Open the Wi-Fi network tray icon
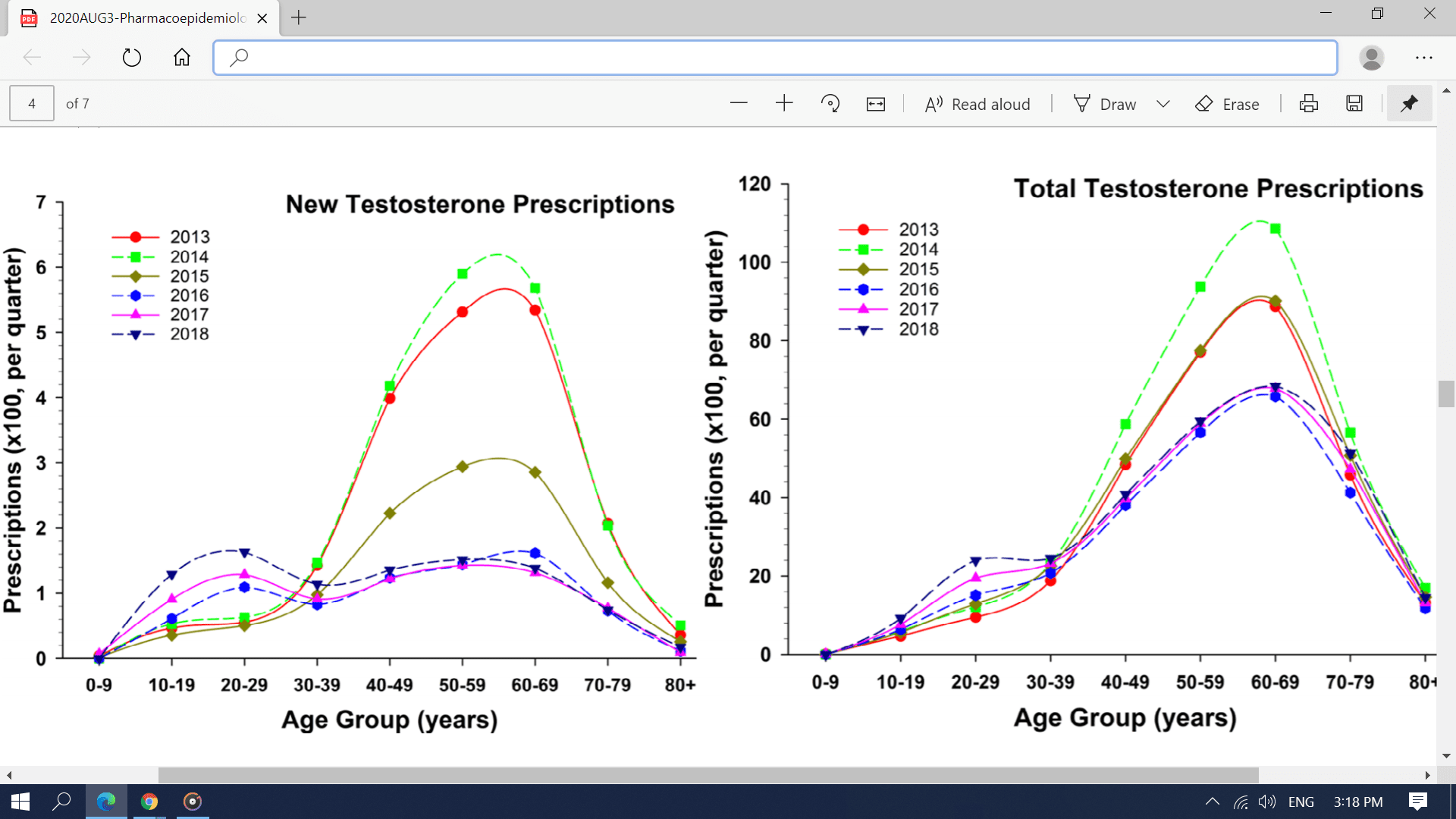1456x819 pixels. click(1241, 802)
